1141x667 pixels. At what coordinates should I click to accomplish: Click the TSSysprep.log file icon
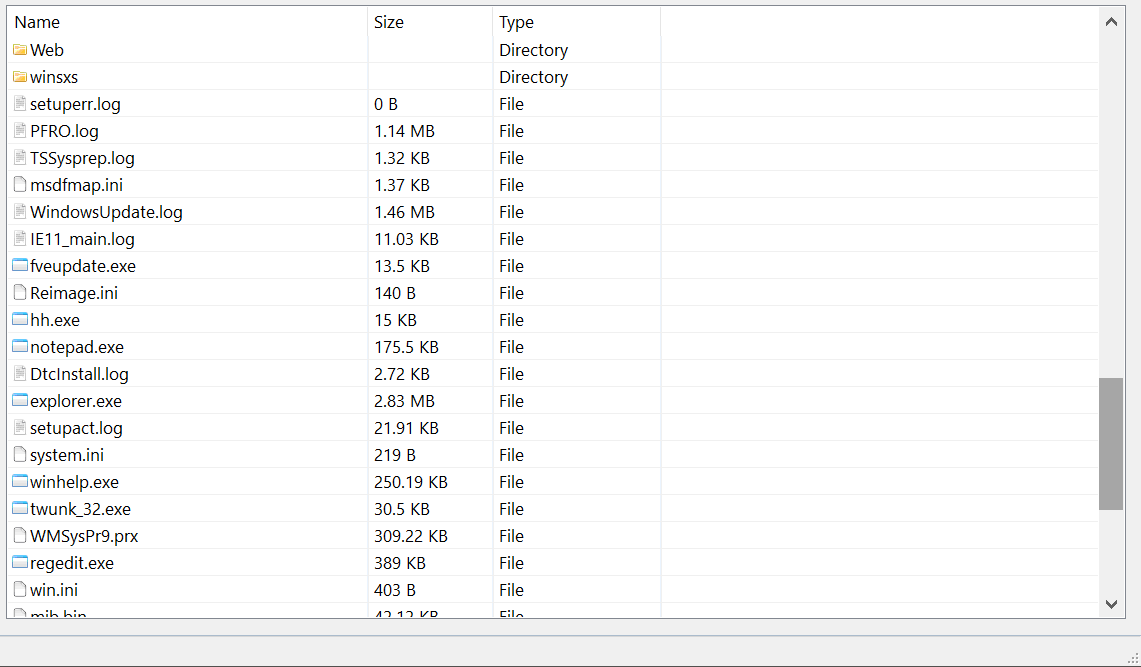coord(20,158)
